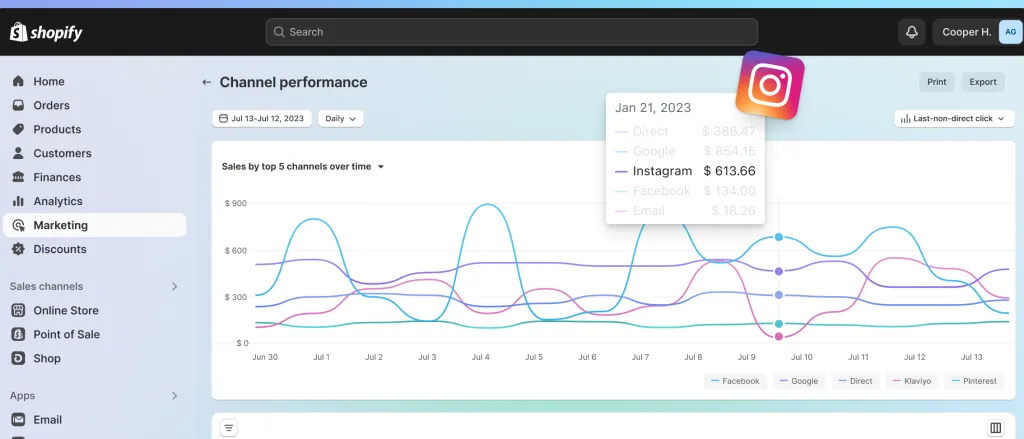The width and height of the screenshot is (1024, 439).
Task: Toggle the Klaviyo legend series
Action: tap(912, 381)
